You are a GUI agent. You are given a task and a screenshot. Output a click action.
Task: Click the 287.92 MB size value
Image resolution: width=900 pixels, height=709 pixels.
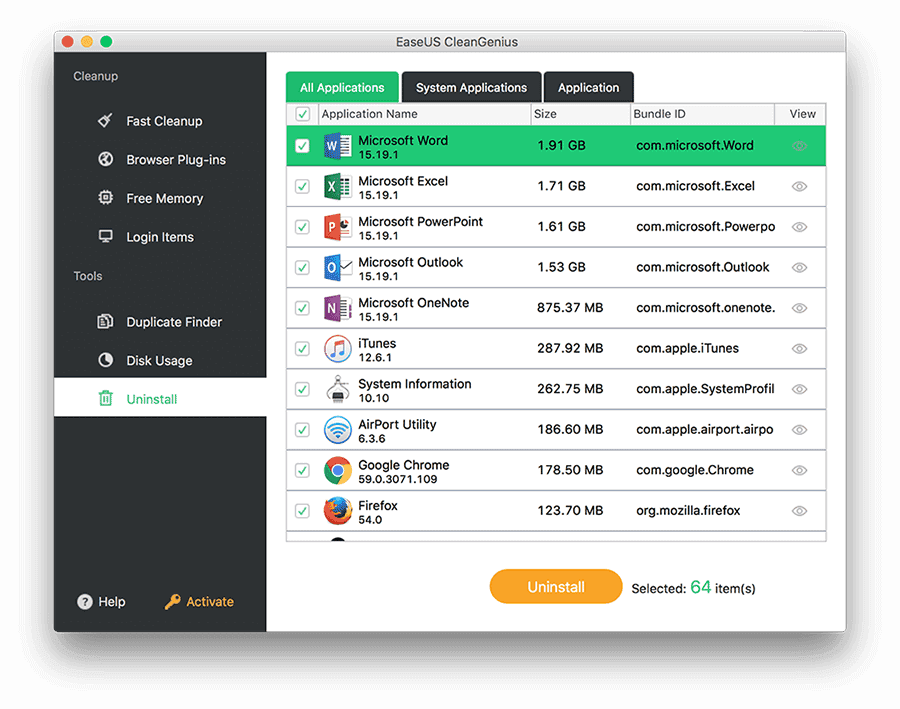(x=570, y=348)
